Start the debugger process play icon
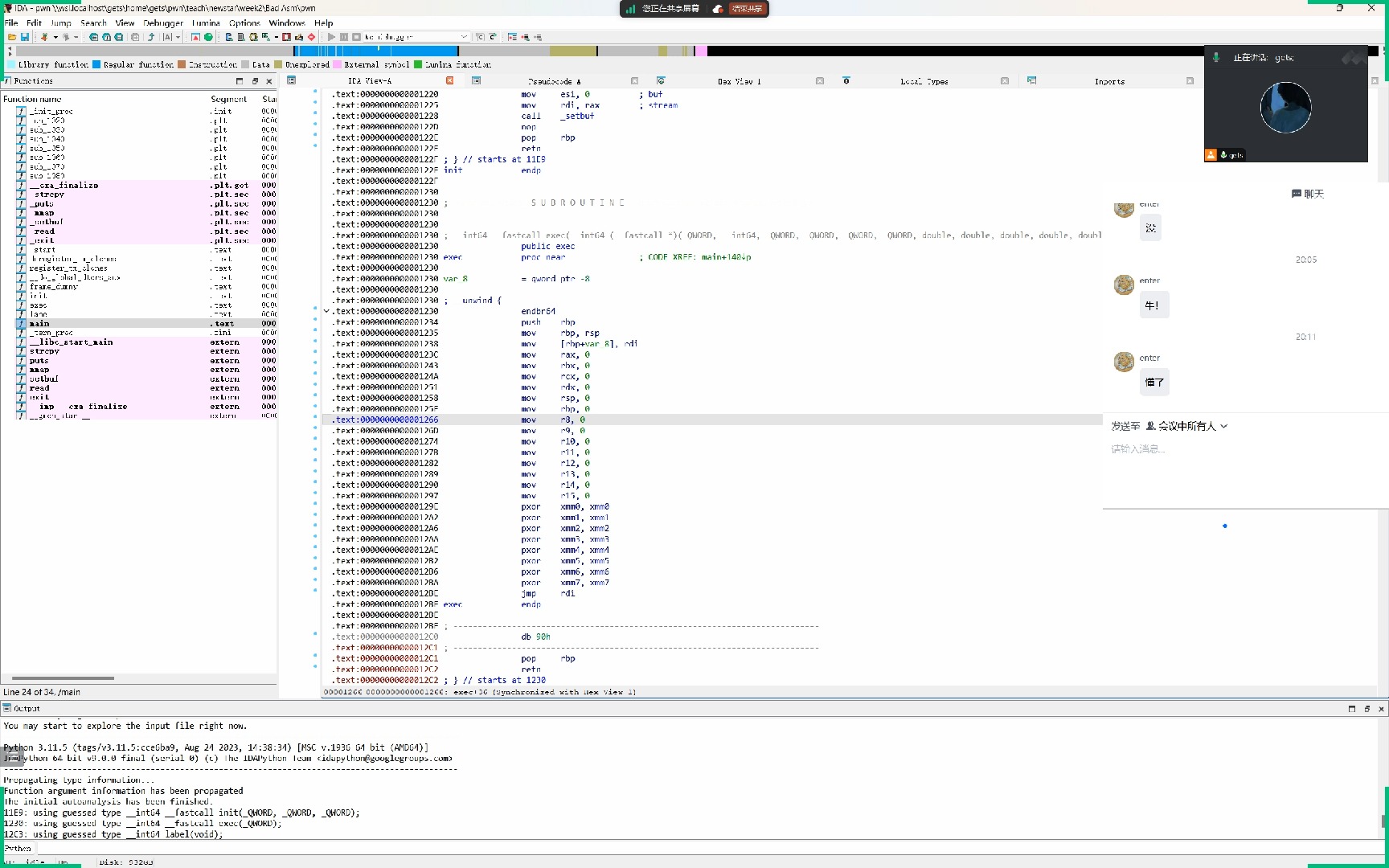The height and width of the screenshot is (868, 1389). 331,37
